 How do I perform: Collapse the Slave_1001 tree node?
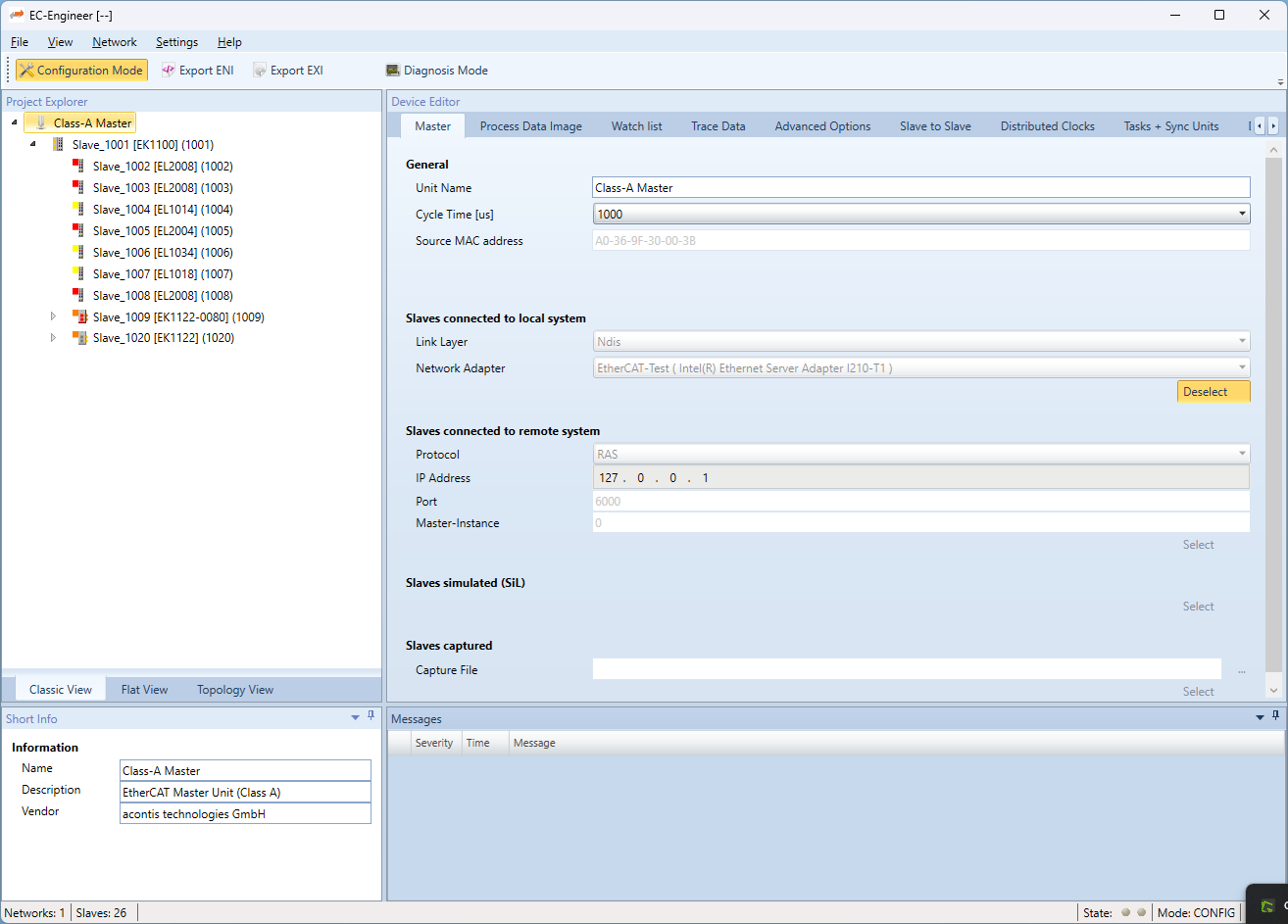point(33,145)
